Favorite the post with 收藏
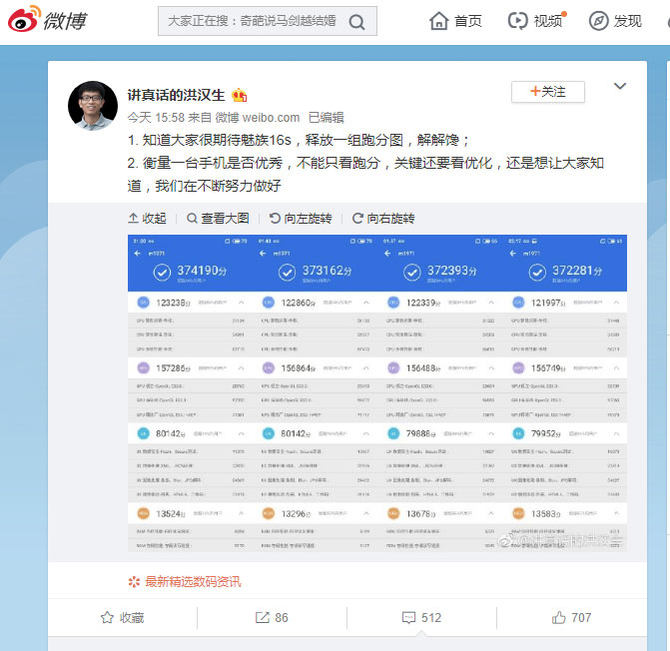This screenshot has height=651, width=670. coord(123,618)
